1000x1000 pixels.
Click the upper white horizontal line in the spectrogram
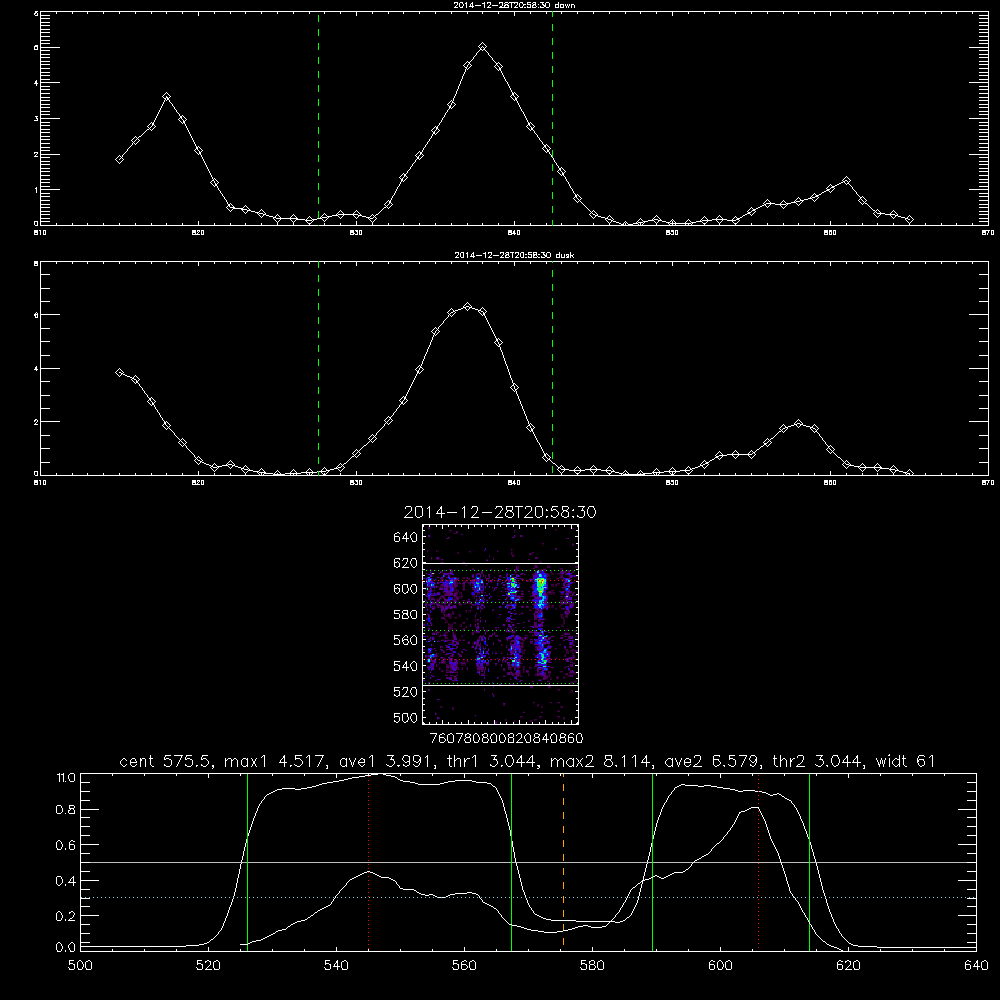500,563
